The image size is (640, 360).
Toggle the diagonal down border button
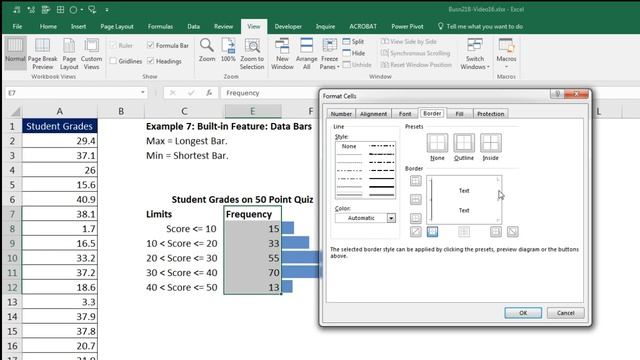pyautogui.click(x=513, y=232)
